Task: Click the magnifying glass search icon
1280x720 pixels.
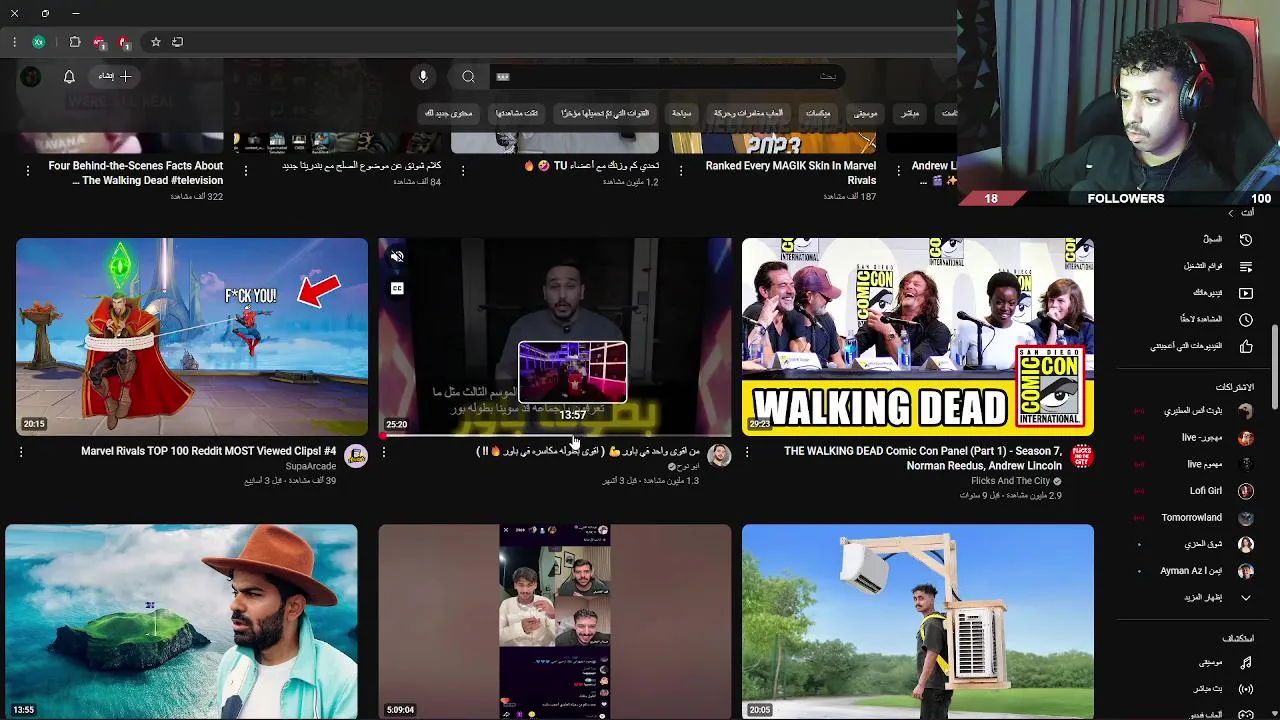Action: 468,77
